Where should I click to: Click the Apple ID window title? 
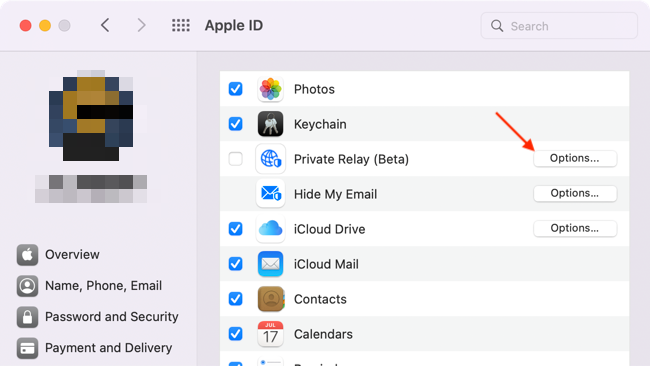tap(234, 26)
